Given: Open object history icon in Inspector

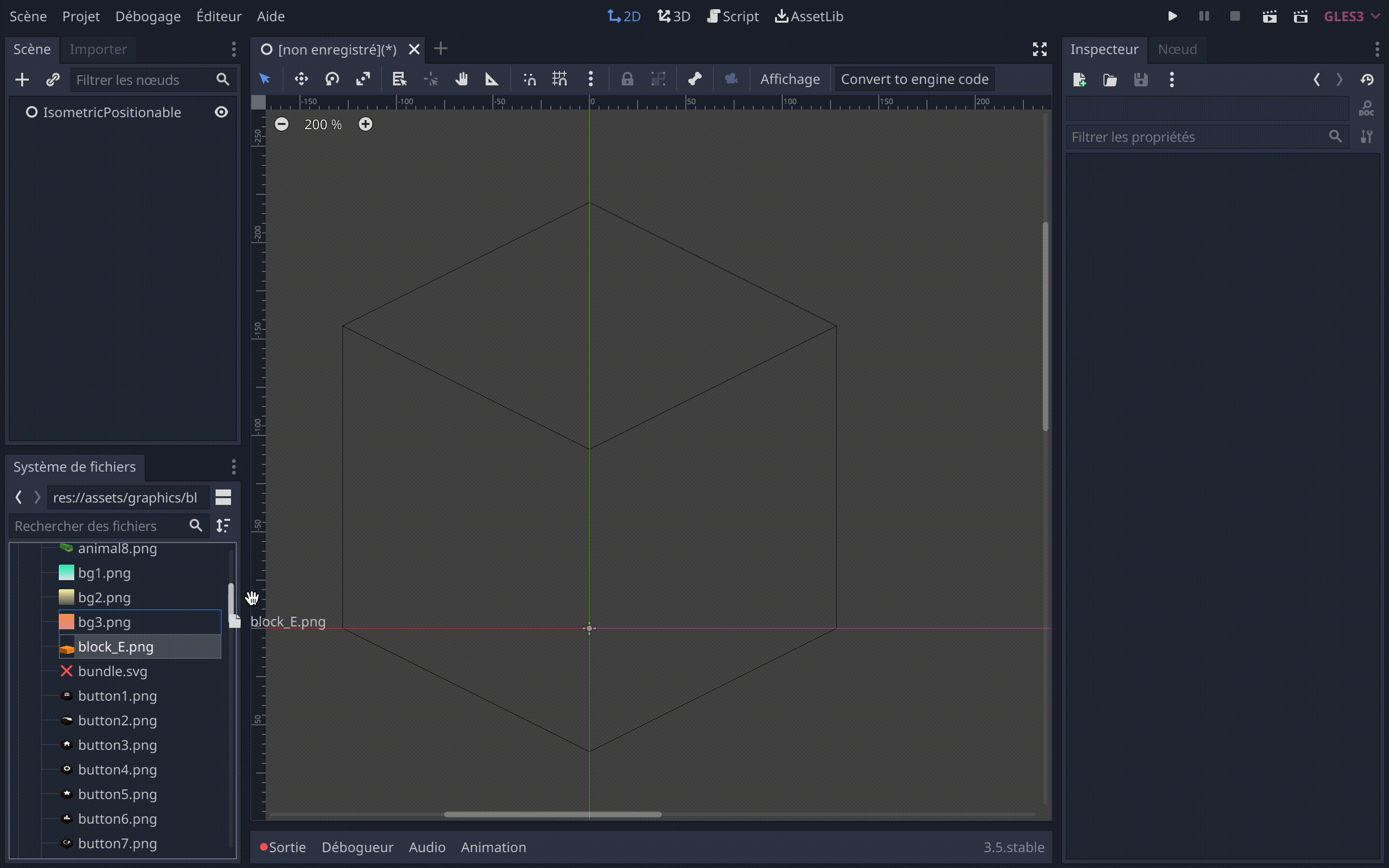Looking at the screenshot, I should point(1367,80).
